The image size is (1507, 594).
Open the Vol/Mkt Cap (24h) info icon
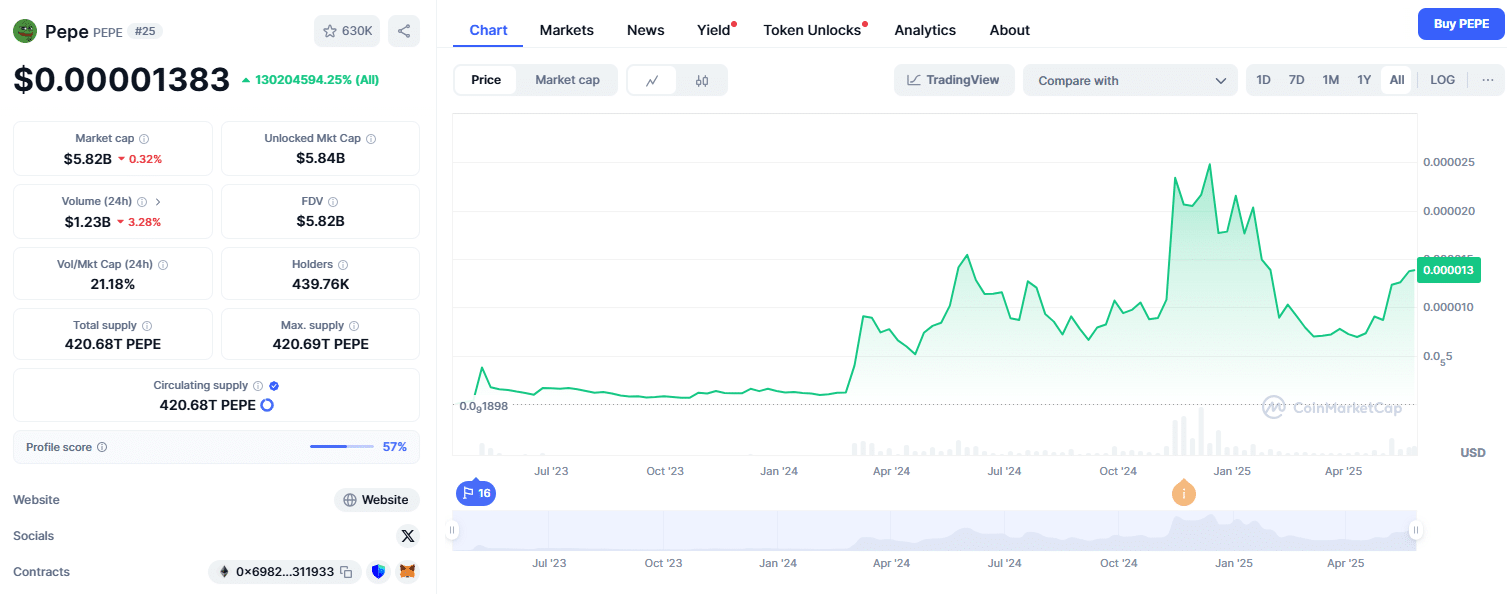[163, 265]
